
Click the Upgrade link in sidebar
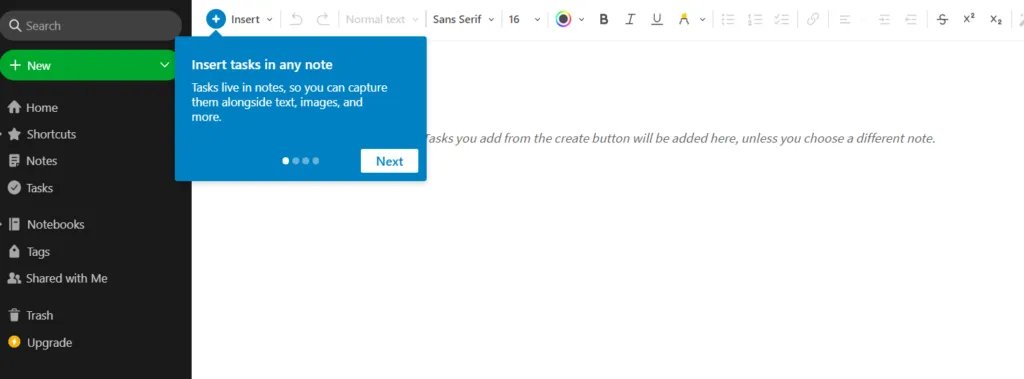tap(49, 342)
